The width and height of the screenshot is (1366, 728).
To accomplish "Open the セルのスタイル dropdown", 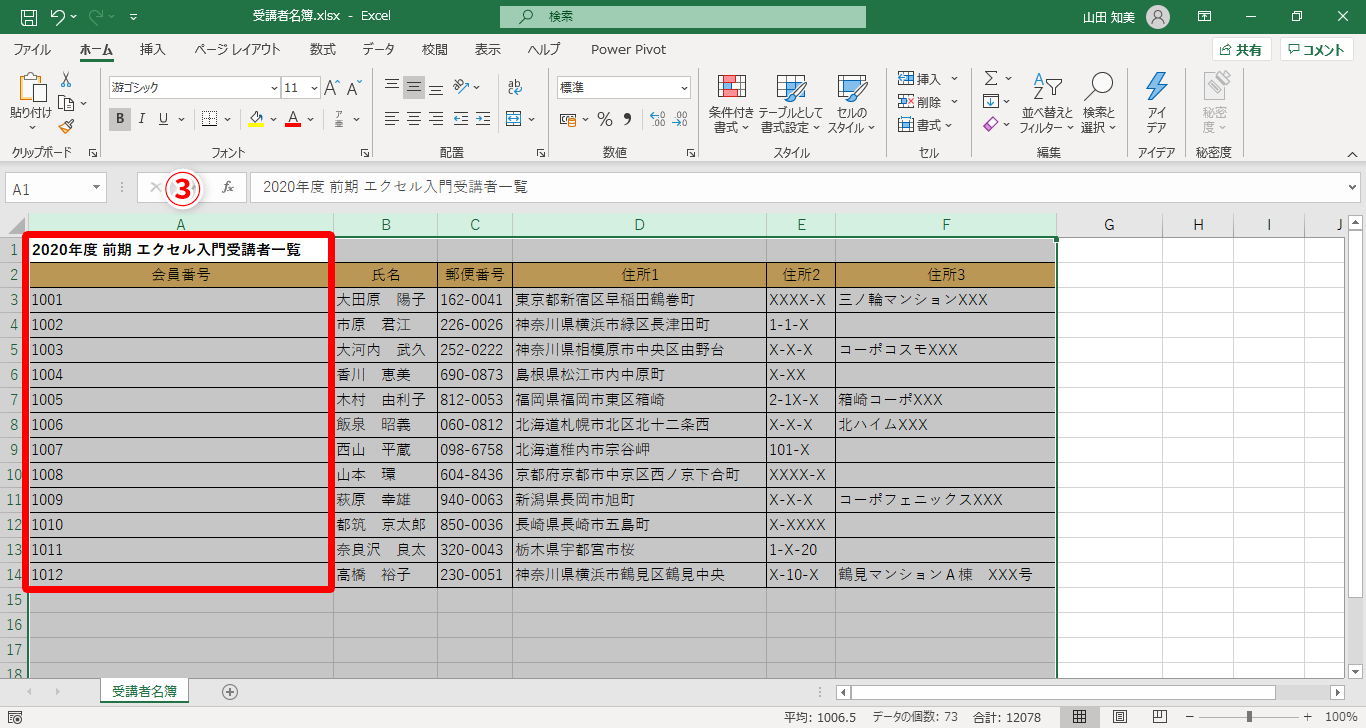I will [x=851, y=103].
